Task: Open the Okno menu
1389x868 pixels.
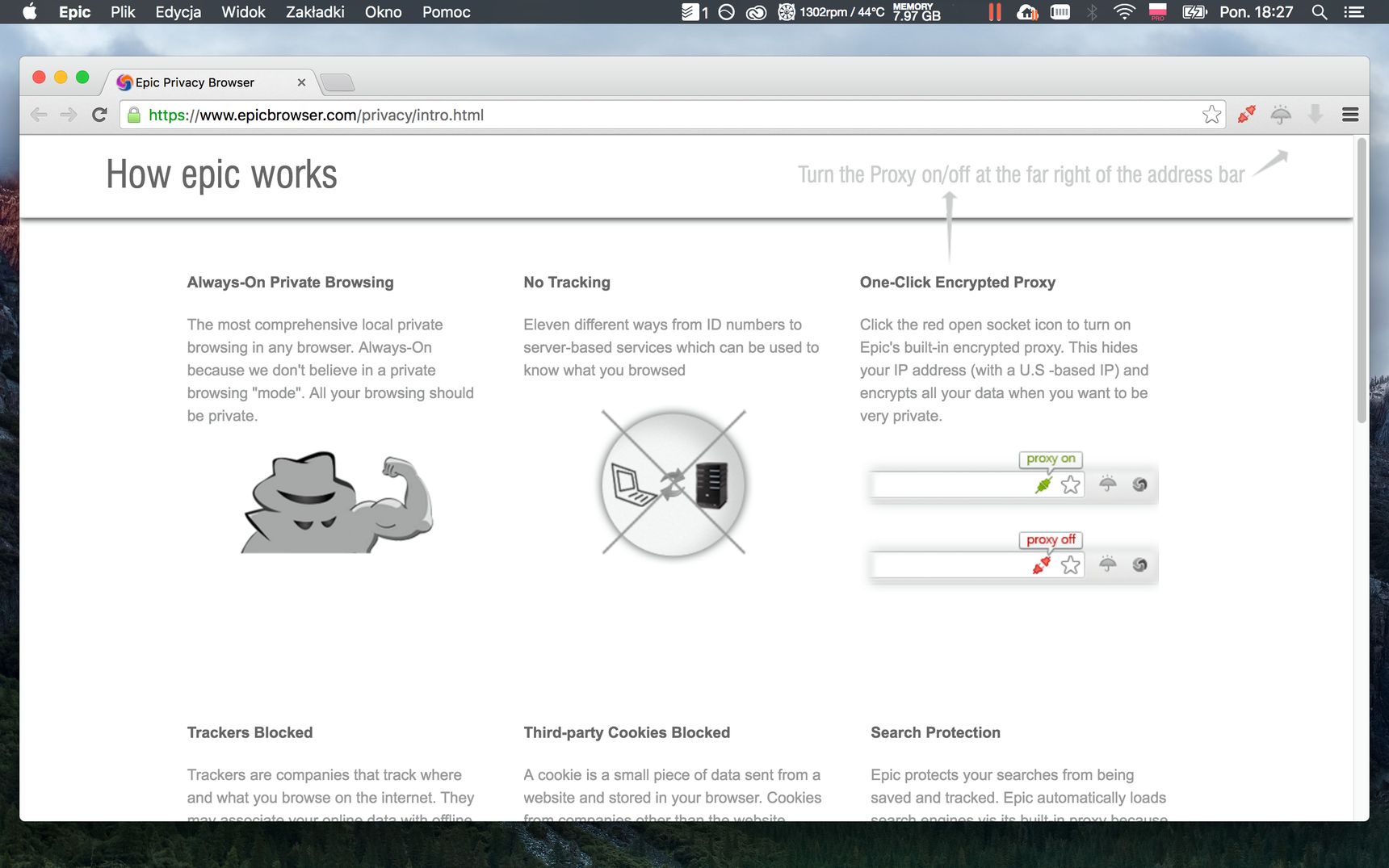Action: [383, 12]
